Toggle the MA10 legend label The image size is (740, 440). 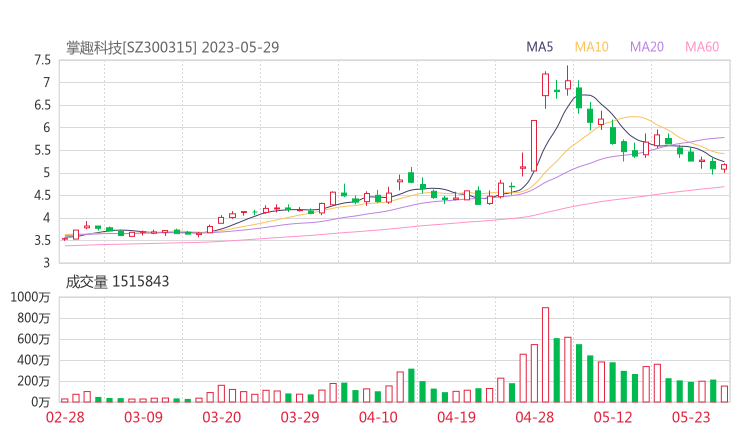[591, 47]
